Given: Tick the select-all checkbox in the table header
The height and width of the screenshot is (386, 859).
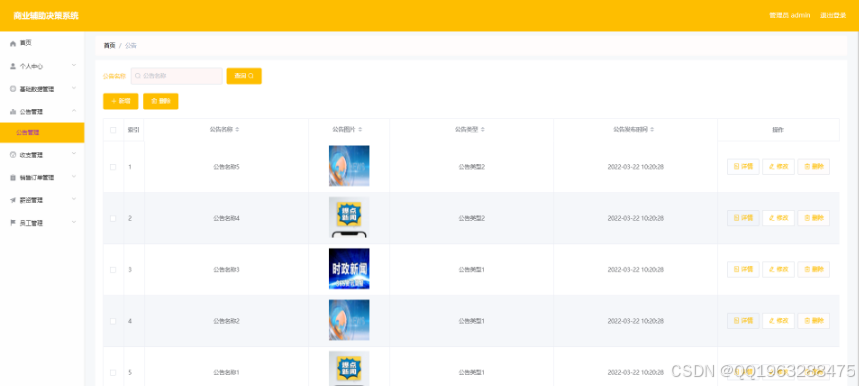Looking at the screenshot, I should pos(113,130).
